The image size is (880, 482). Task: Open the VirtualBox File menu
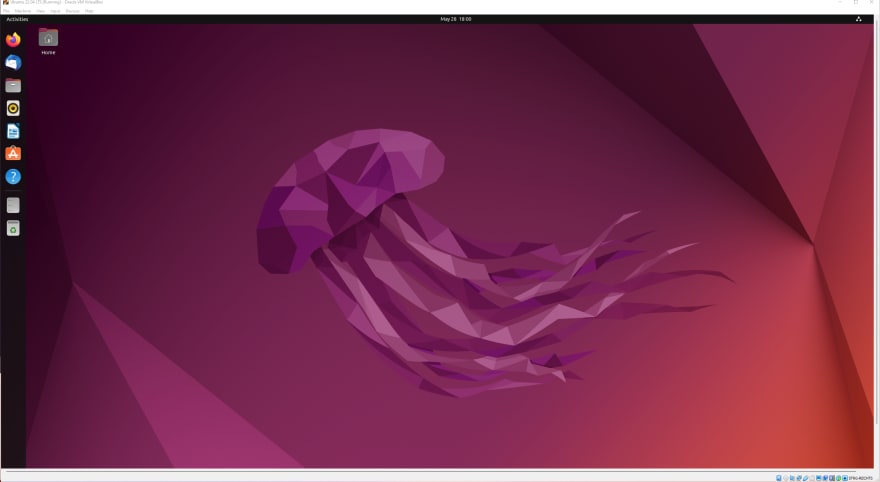pos(6,11)
